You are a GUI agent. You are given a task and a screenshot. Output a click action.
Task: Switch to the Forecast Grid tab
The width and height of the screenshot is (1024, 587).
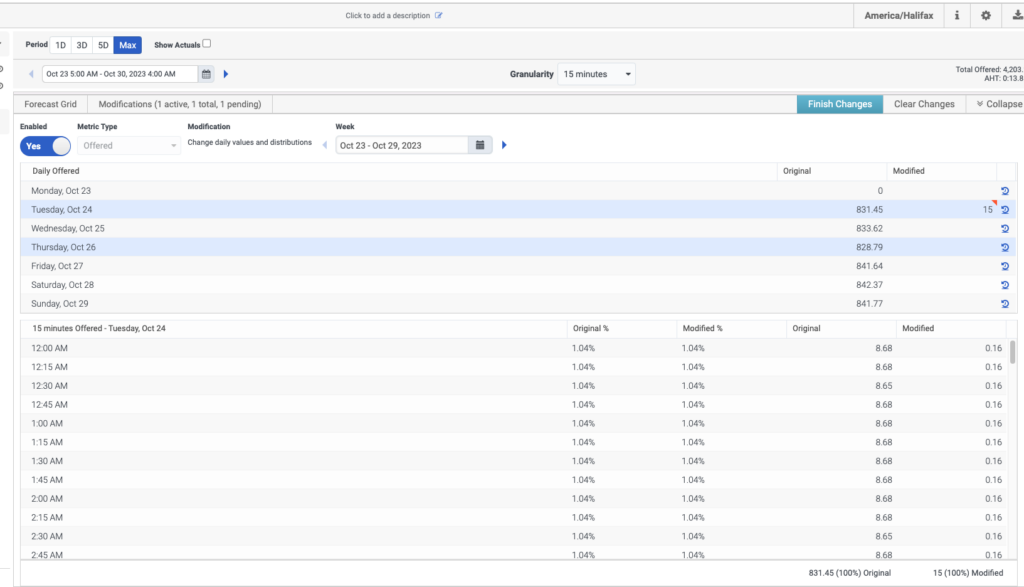point(50,104)
